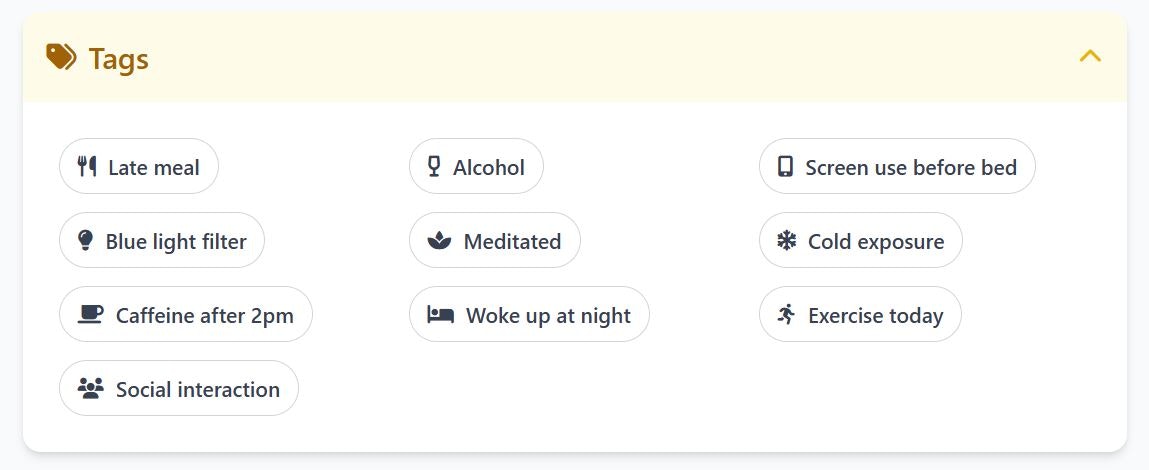
Task: Collapse the Tags section with chevron
Action: (1090, 56)
